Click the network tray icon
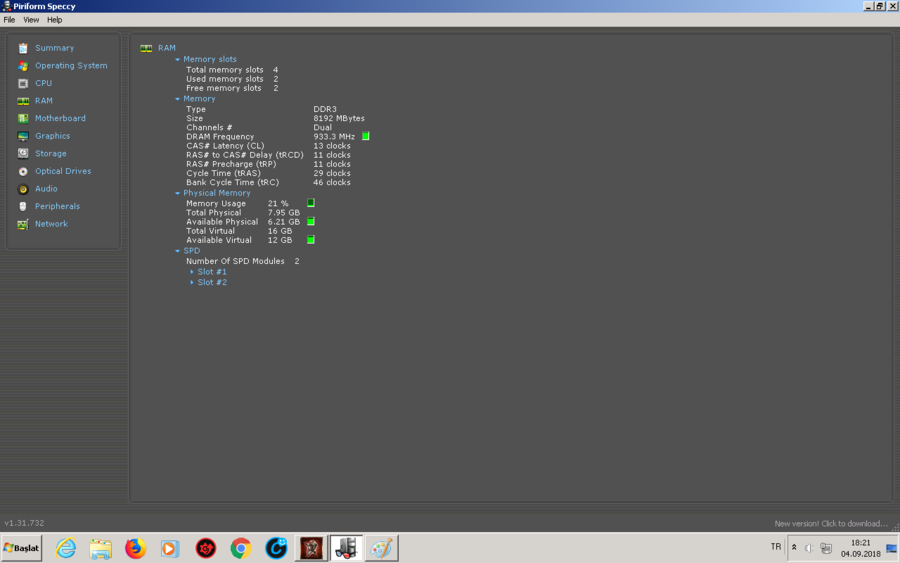The image size is (900, 563). point(826,548)
